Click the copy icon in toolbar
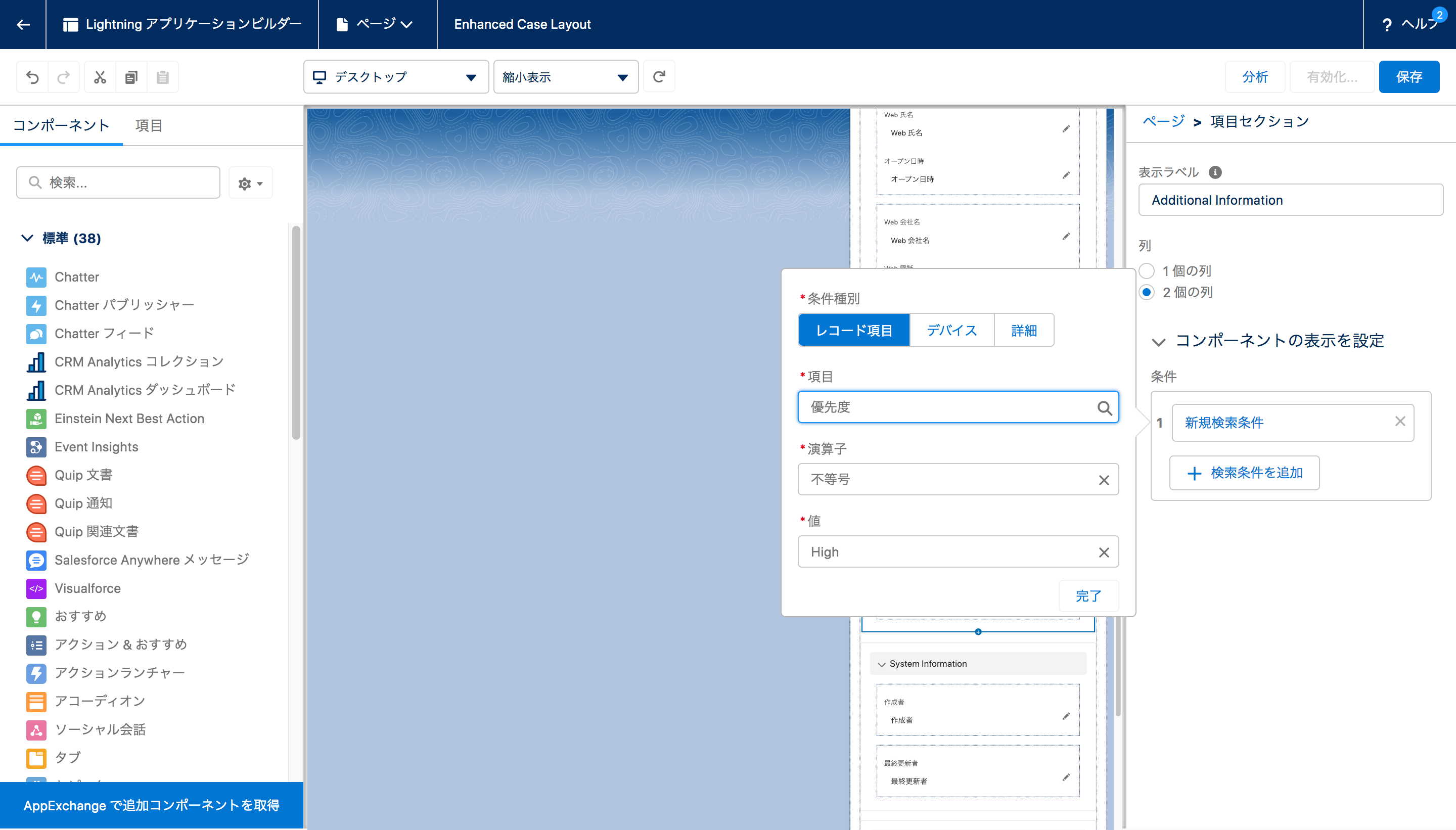The height and width of the screenshot is (830, 1456). tap(131, 77)
